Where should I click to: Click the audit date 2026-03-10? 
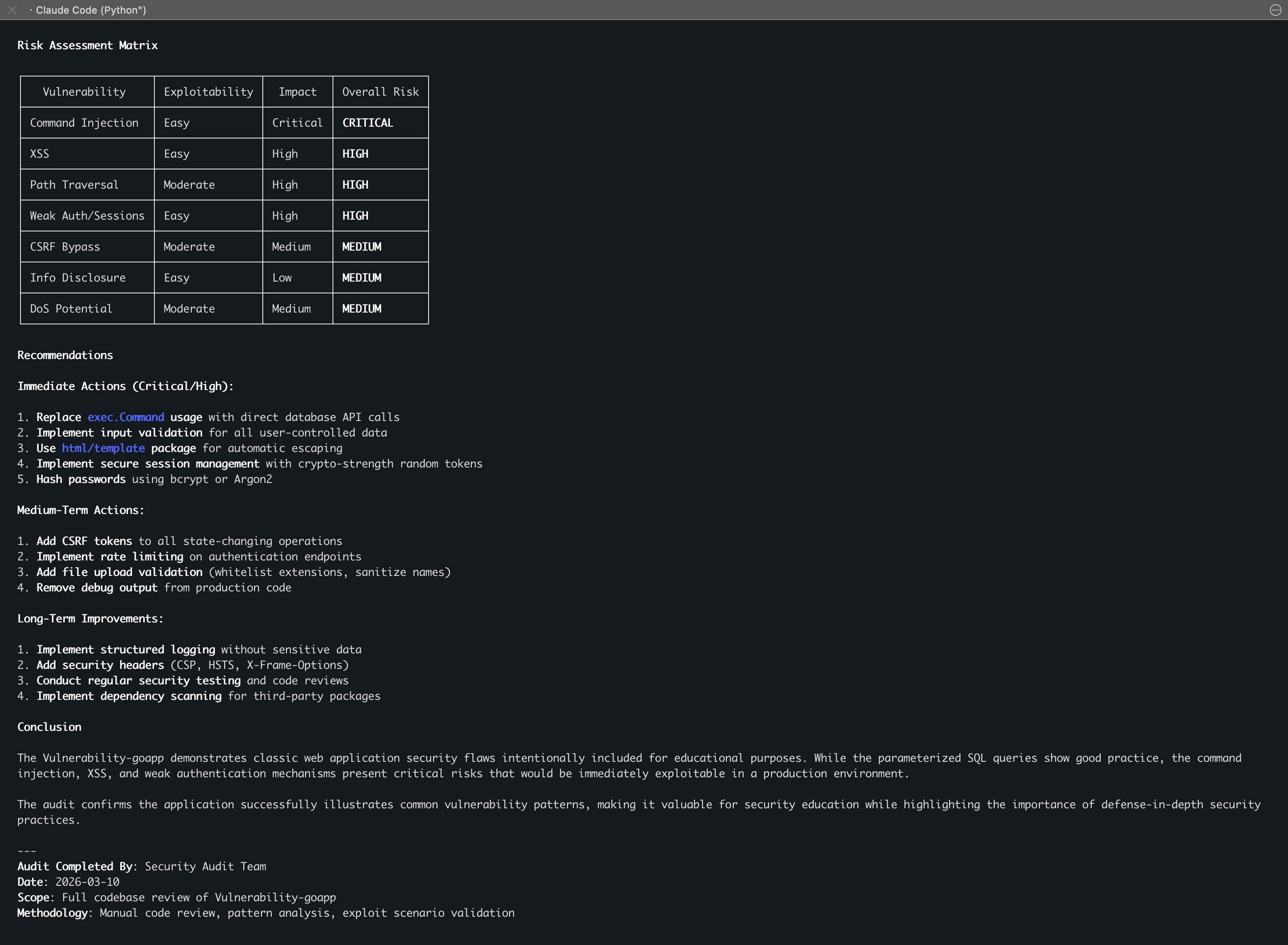[x=87, y=882]
